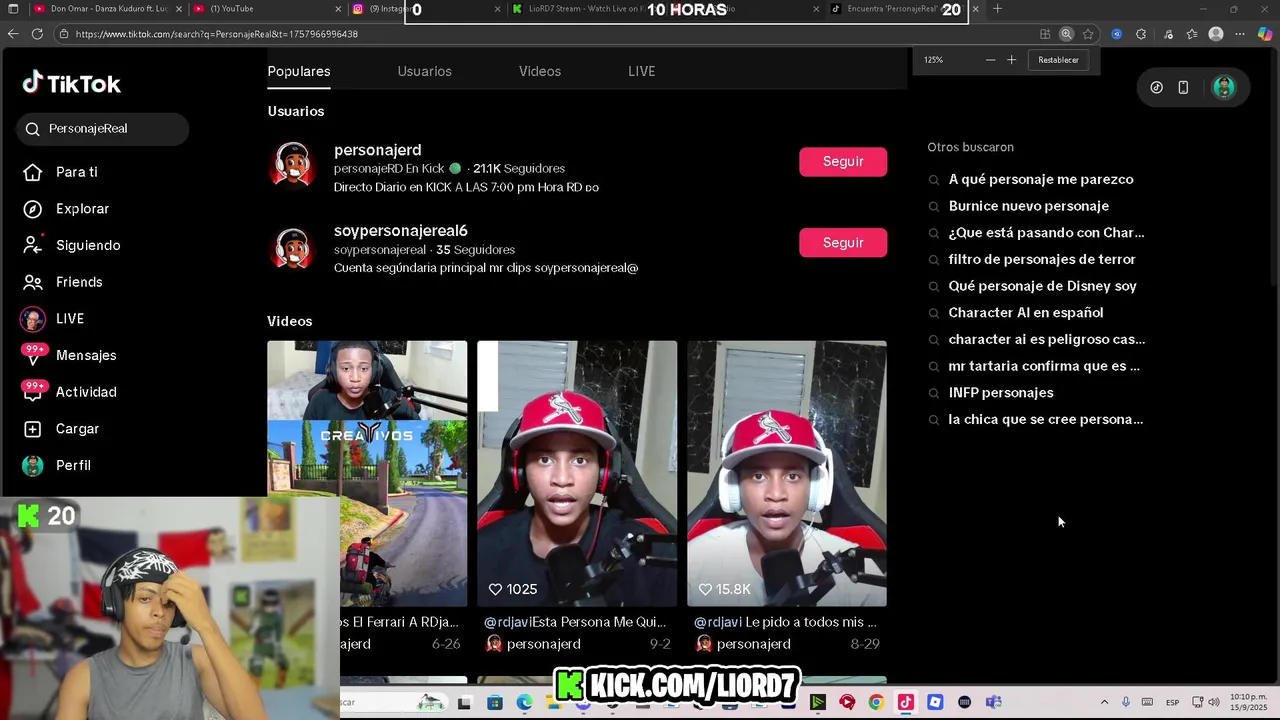
Task: Click the browser address bar URL
Action: pos(217,34)
